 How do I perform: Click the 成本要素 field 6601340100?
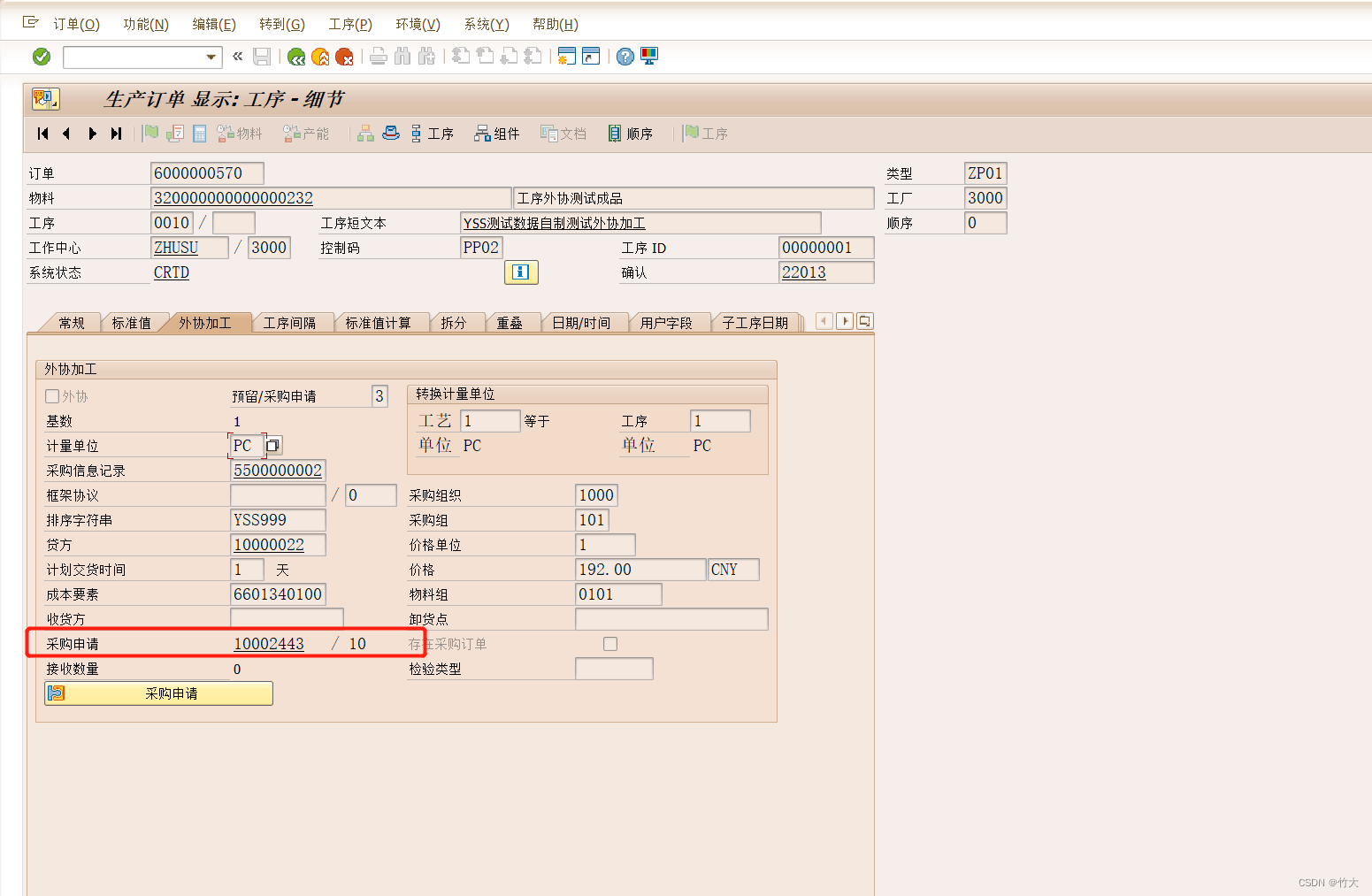pyautogui.click(x=278, y=594)
